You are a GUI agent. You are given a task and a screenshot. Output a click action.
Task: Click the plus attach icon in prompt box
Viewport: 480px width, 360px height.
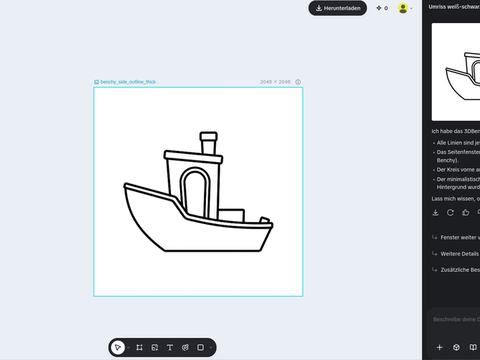439,347
